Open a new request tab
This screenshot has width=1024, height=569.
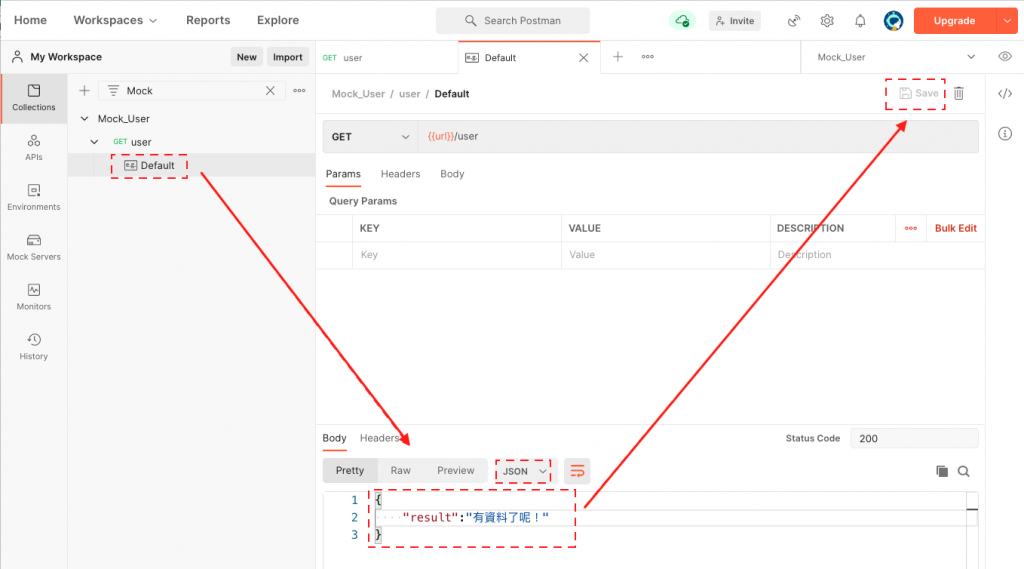tap(618, 57)
